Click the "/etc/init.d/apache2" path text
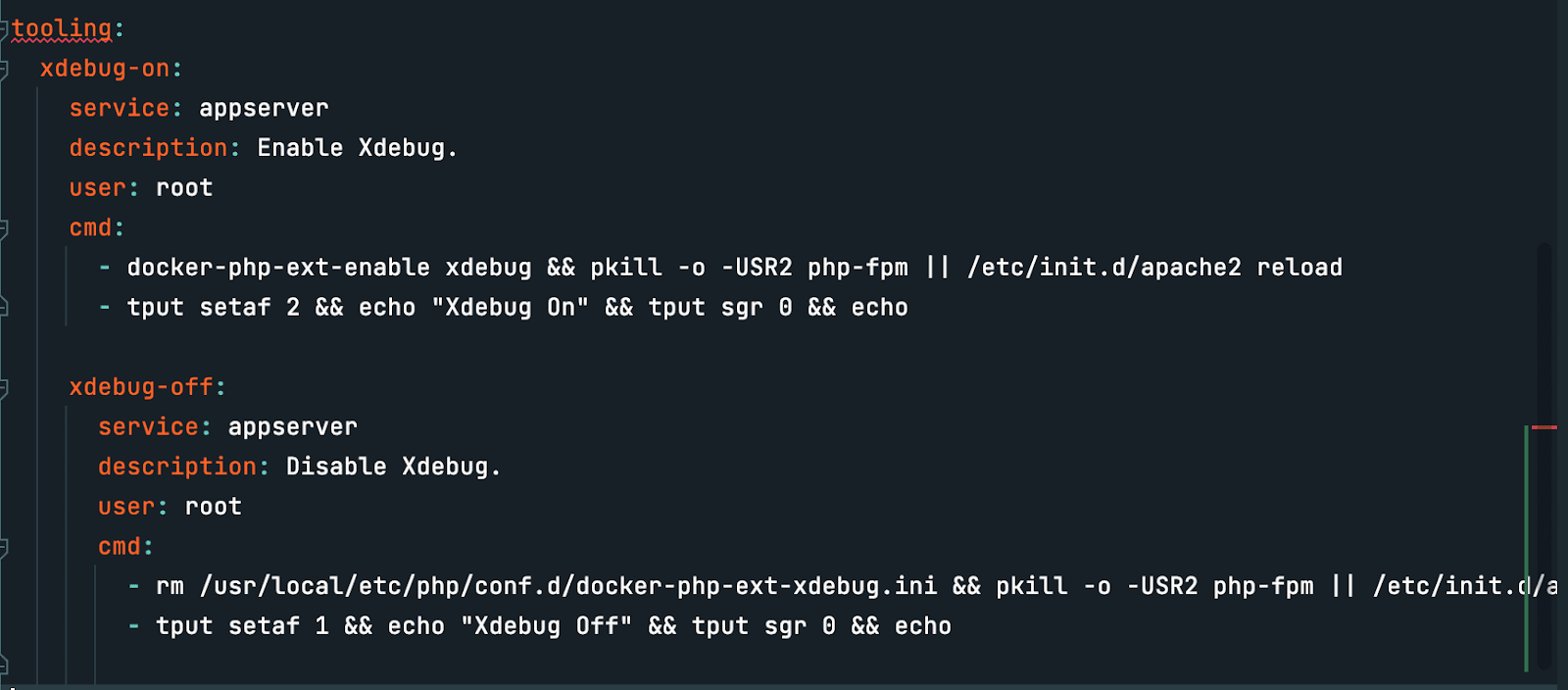 [1103, 268]
